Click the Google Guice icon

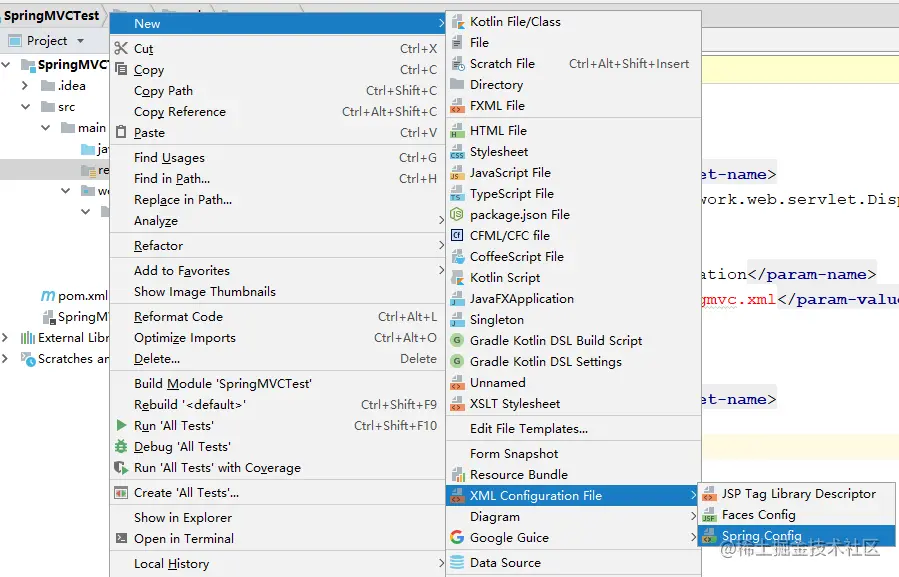(x=457, y=537)
